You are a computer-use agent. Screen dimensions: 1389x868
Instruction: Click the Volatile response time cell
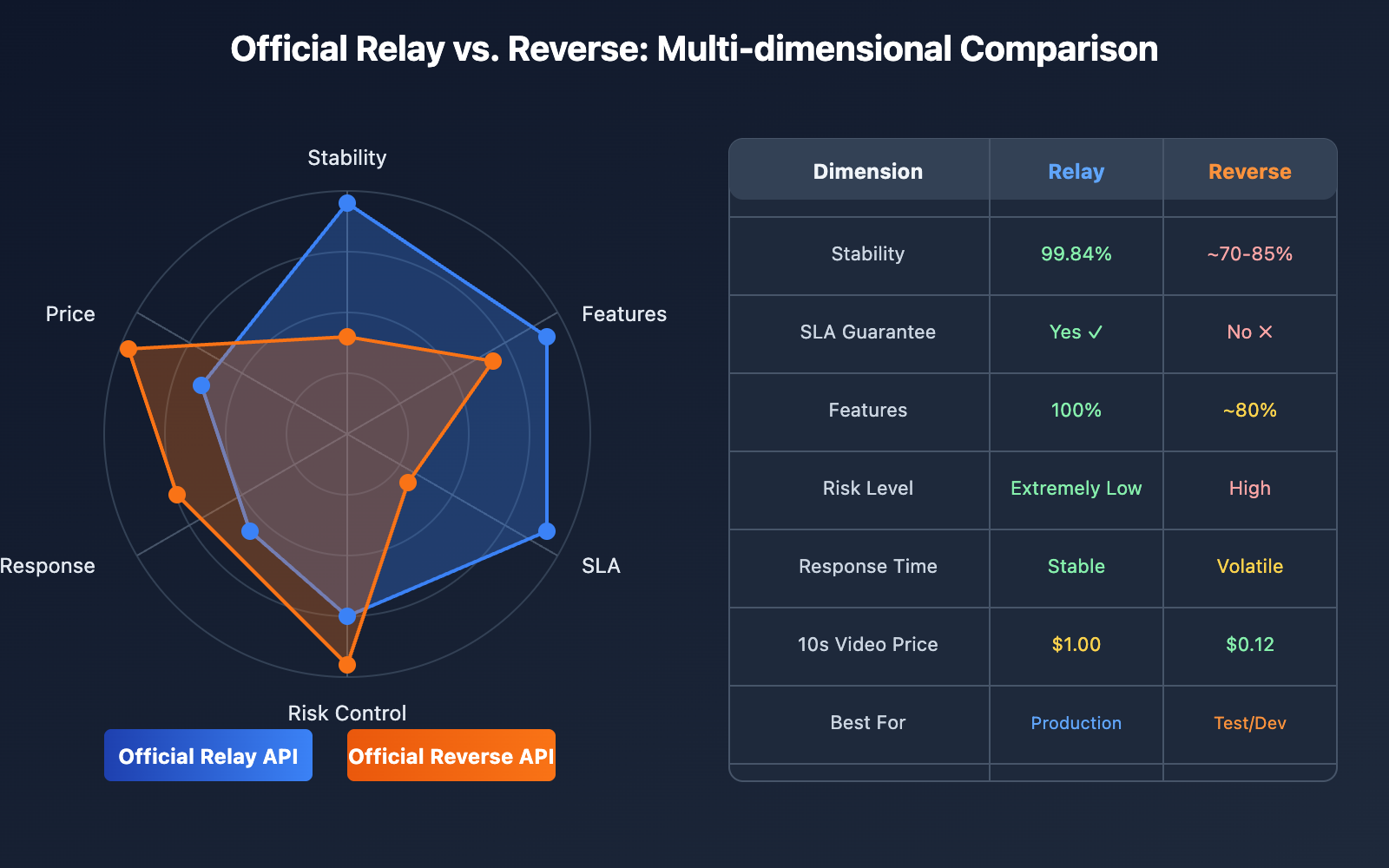(x=1249, y=566)
